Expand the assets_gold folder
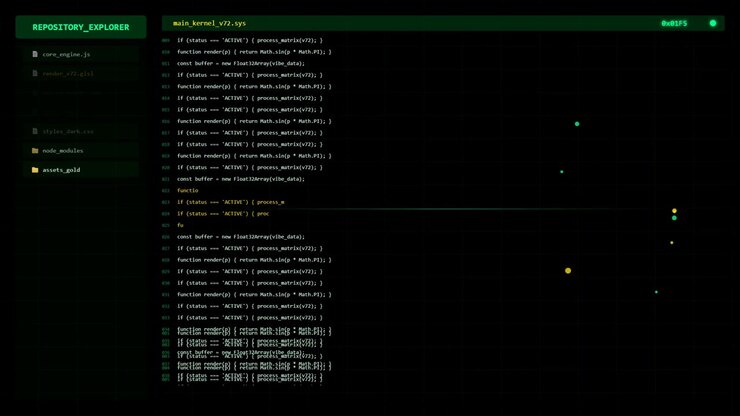This screenshot has height=416, width=740. tap(81, 170)
